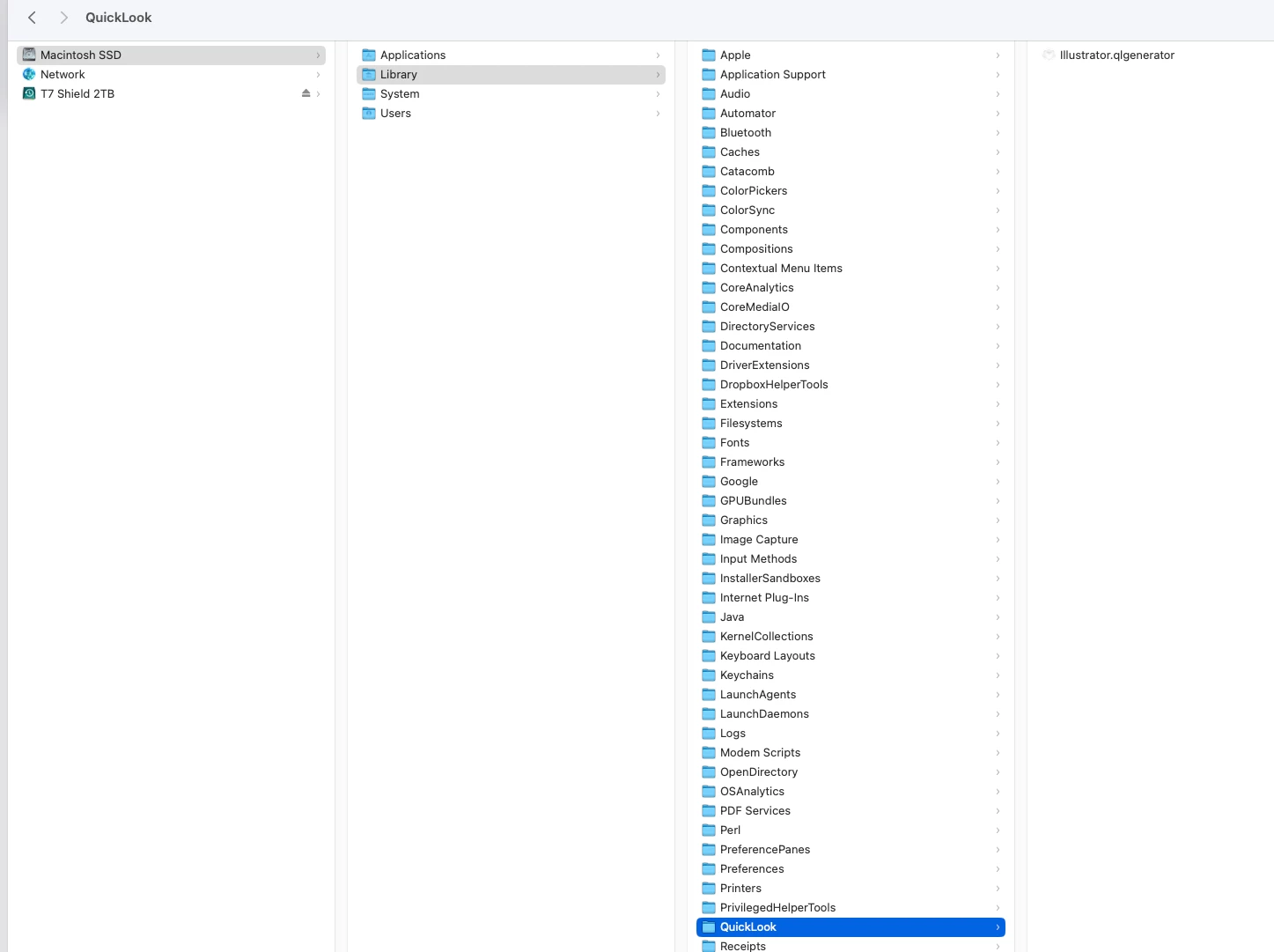Click the Caches folder icon
1274x952 pixels.
(709, 151)
